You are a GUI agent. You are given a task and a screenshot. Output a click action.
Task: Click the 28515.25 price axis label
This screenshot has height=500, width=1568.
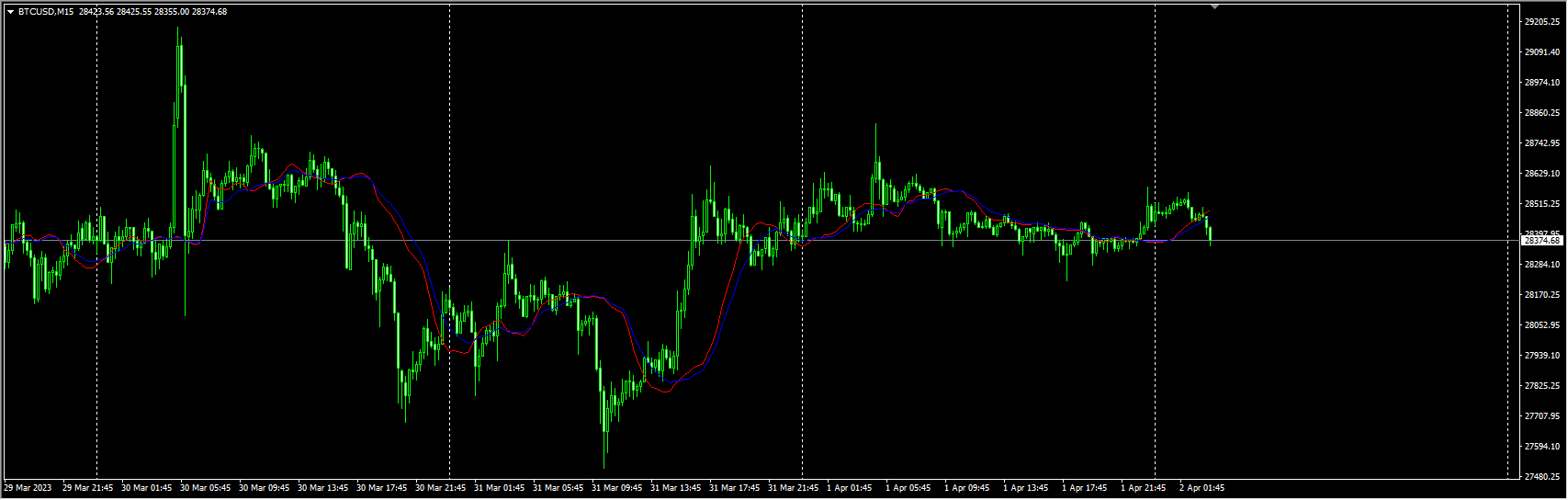point(1542,204)
